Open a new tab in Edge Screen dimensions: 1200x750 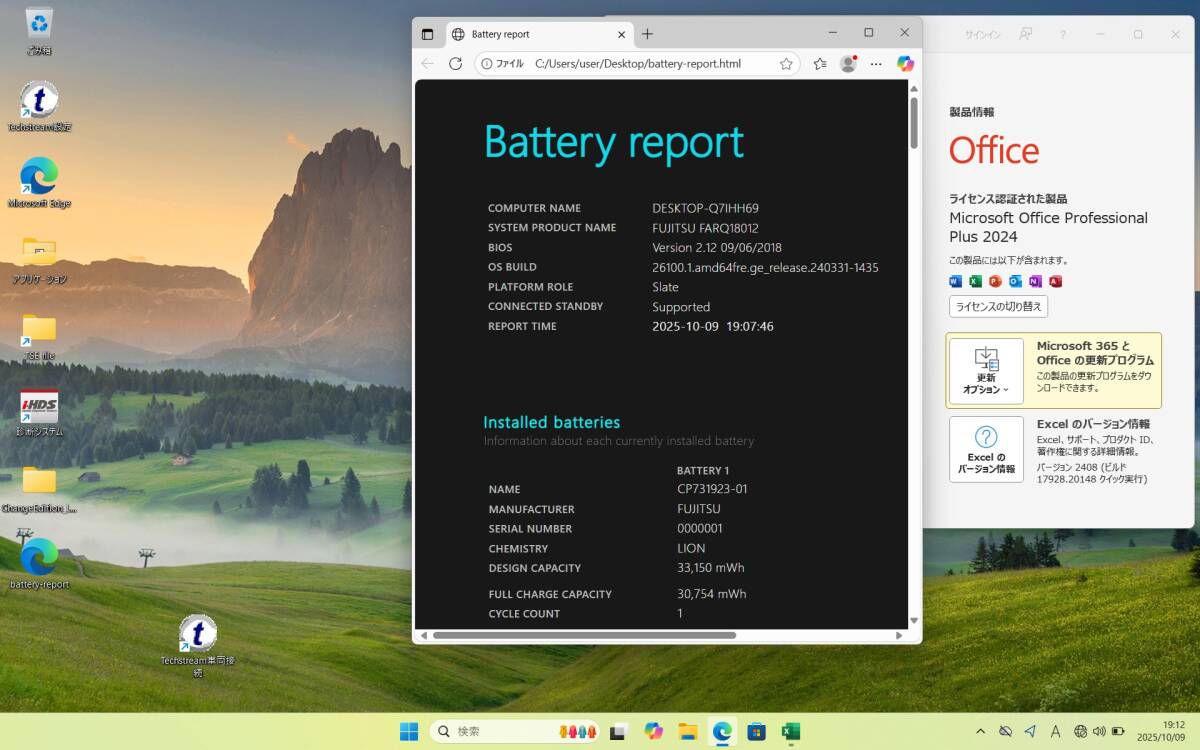tap(647, 34)
